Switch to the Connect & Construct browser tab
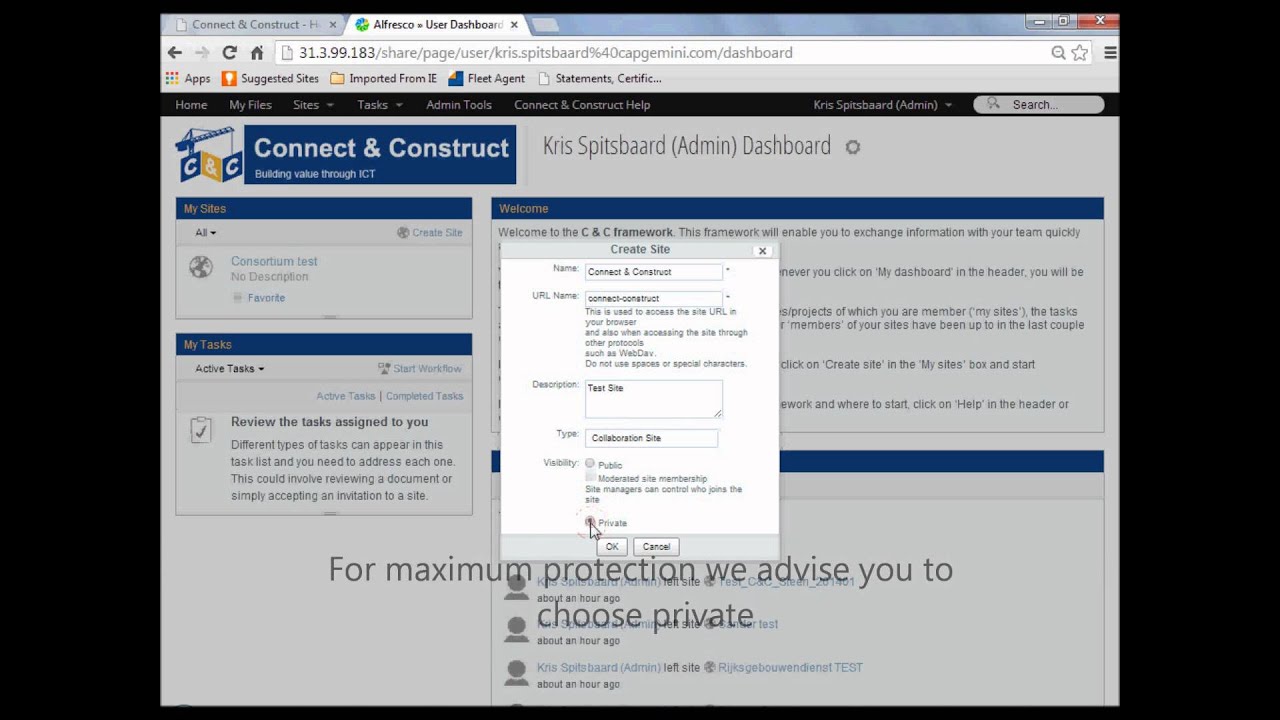The image size is (1280, 720). (x=255, y=25)
